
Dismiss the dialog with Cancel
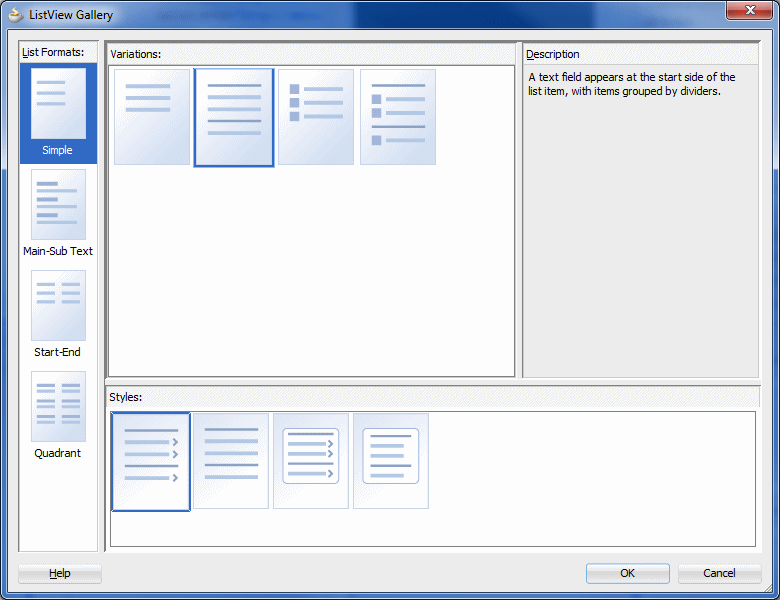tap(719, 573)
